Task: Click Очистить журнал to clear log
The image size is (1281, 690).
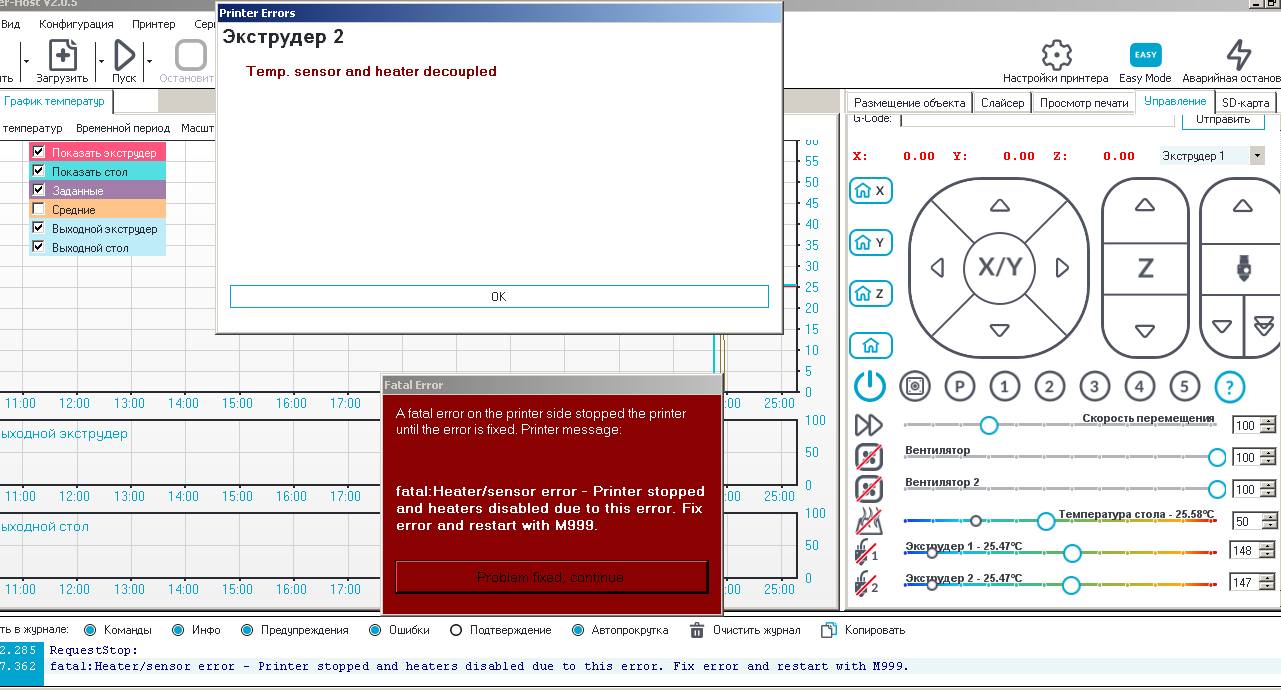Action: point(697,630)
